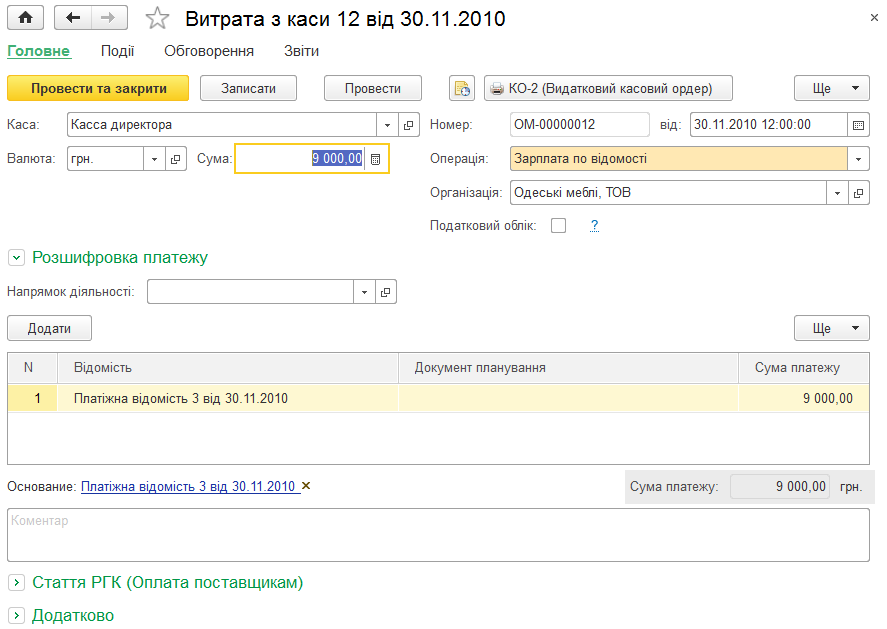Clear the Основание link with the X
The width and height of the screenshot is (887, 629).
[x=306, y=486]
